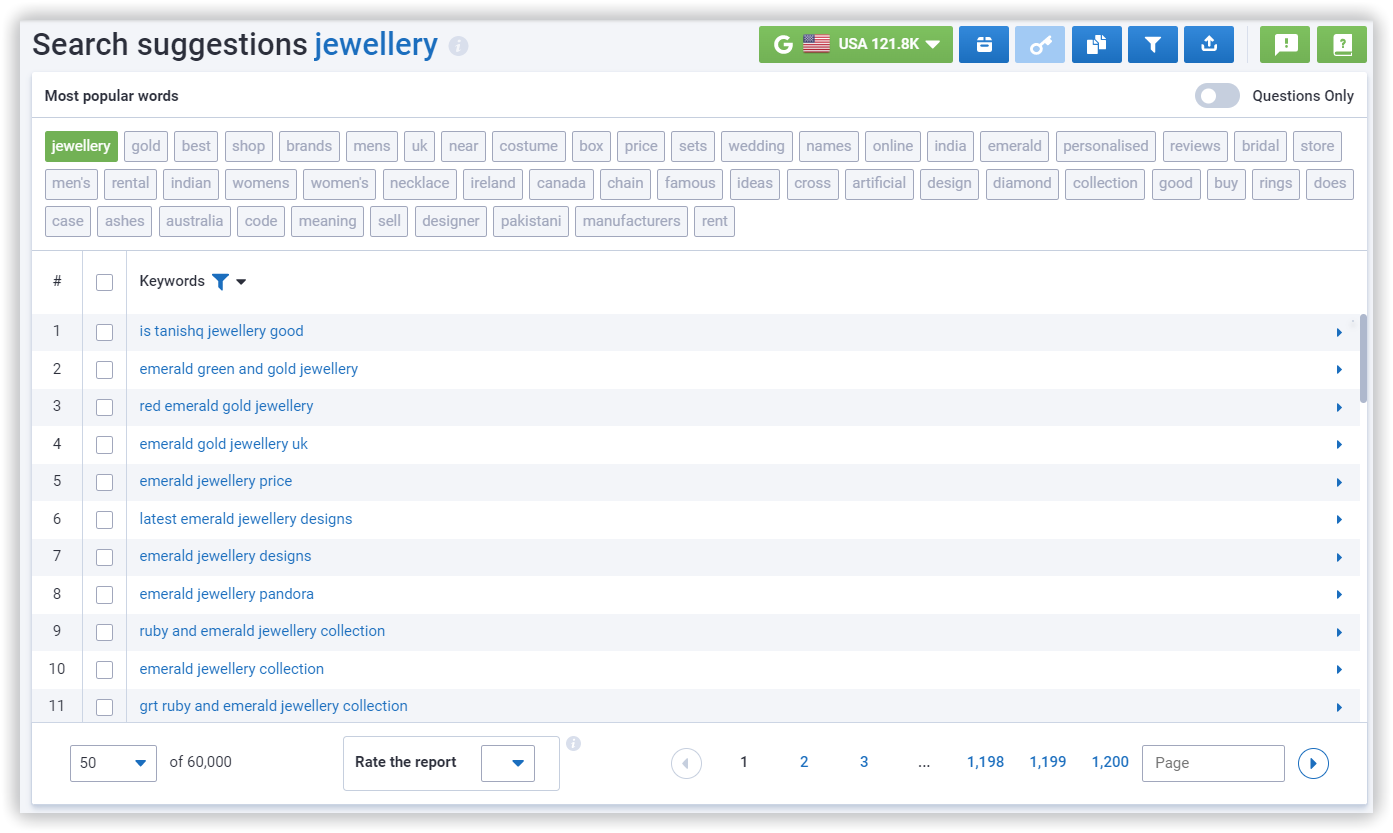Click the export/upload icon
The image size is (1393, 833).
pos(1208,44)
